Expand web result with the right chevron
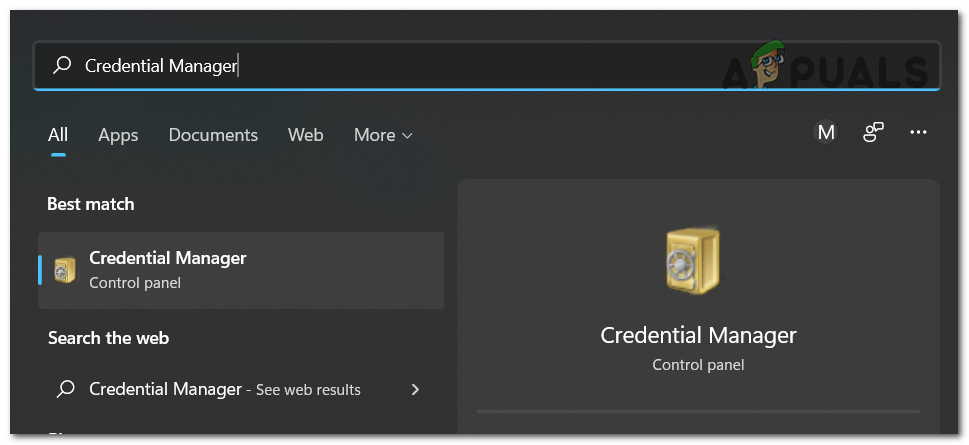This screenshot has width=969, height=445. (416, 389)
